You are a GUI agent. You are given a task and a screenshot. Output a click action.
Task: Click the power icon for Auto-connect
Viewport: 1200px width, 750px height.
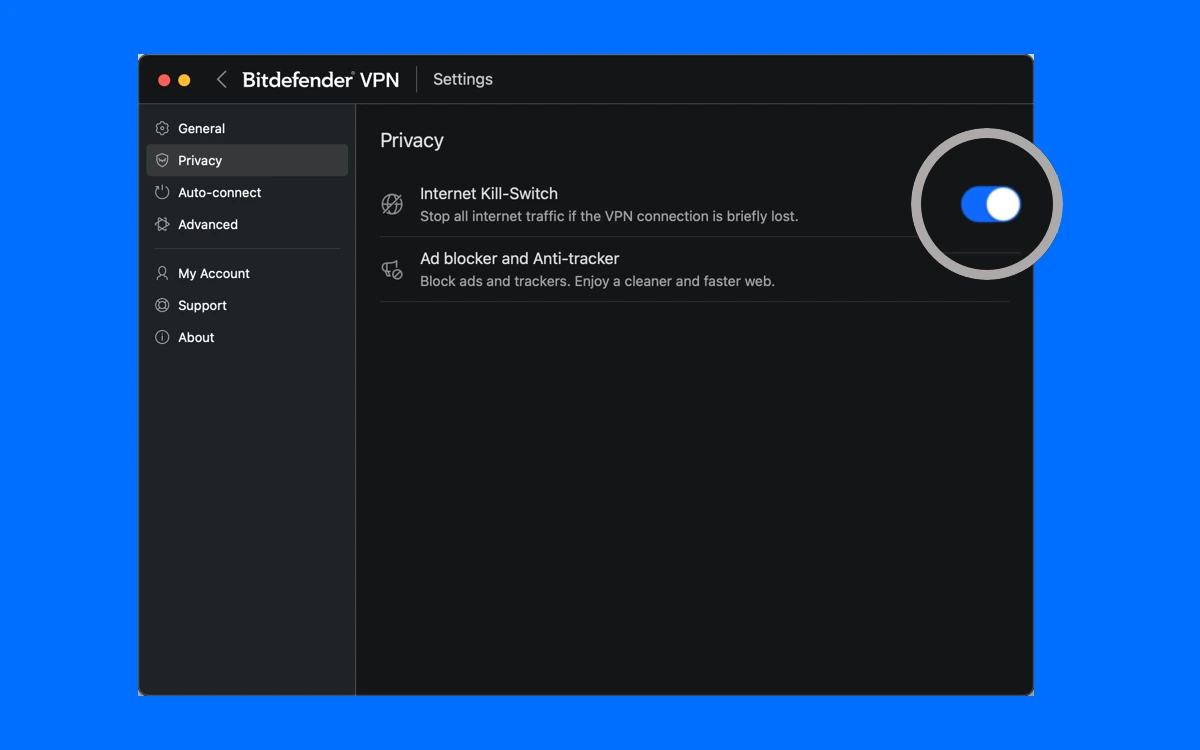pos(162,192)
